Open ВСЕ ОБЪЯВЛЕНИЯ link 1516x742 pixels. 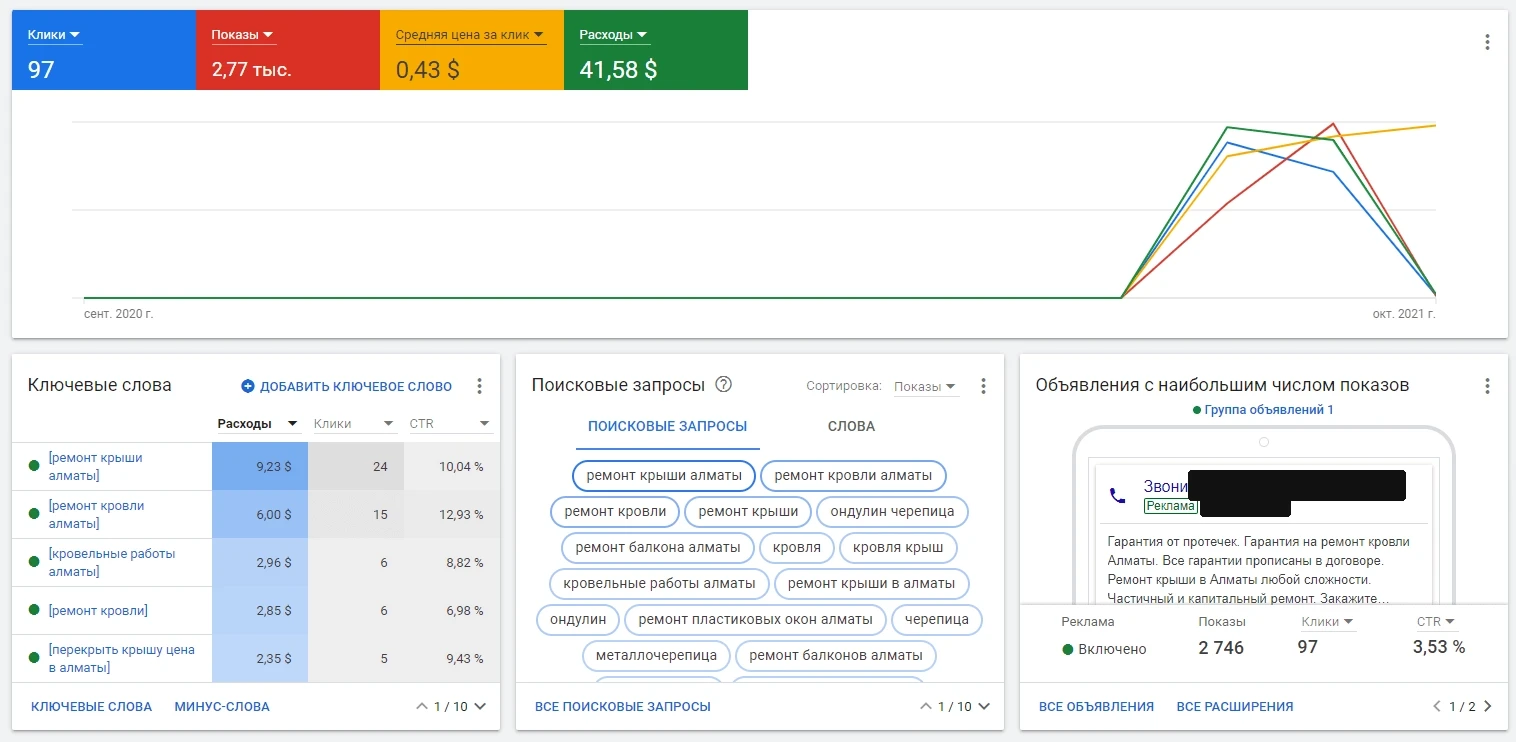[x=1096, y=707]
